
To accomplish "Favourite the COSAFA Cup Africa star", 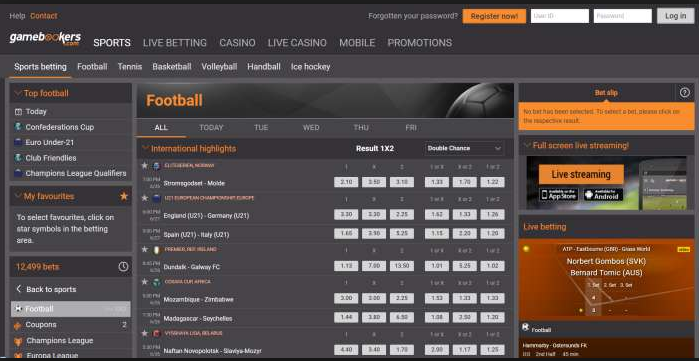I will point(144,282).
